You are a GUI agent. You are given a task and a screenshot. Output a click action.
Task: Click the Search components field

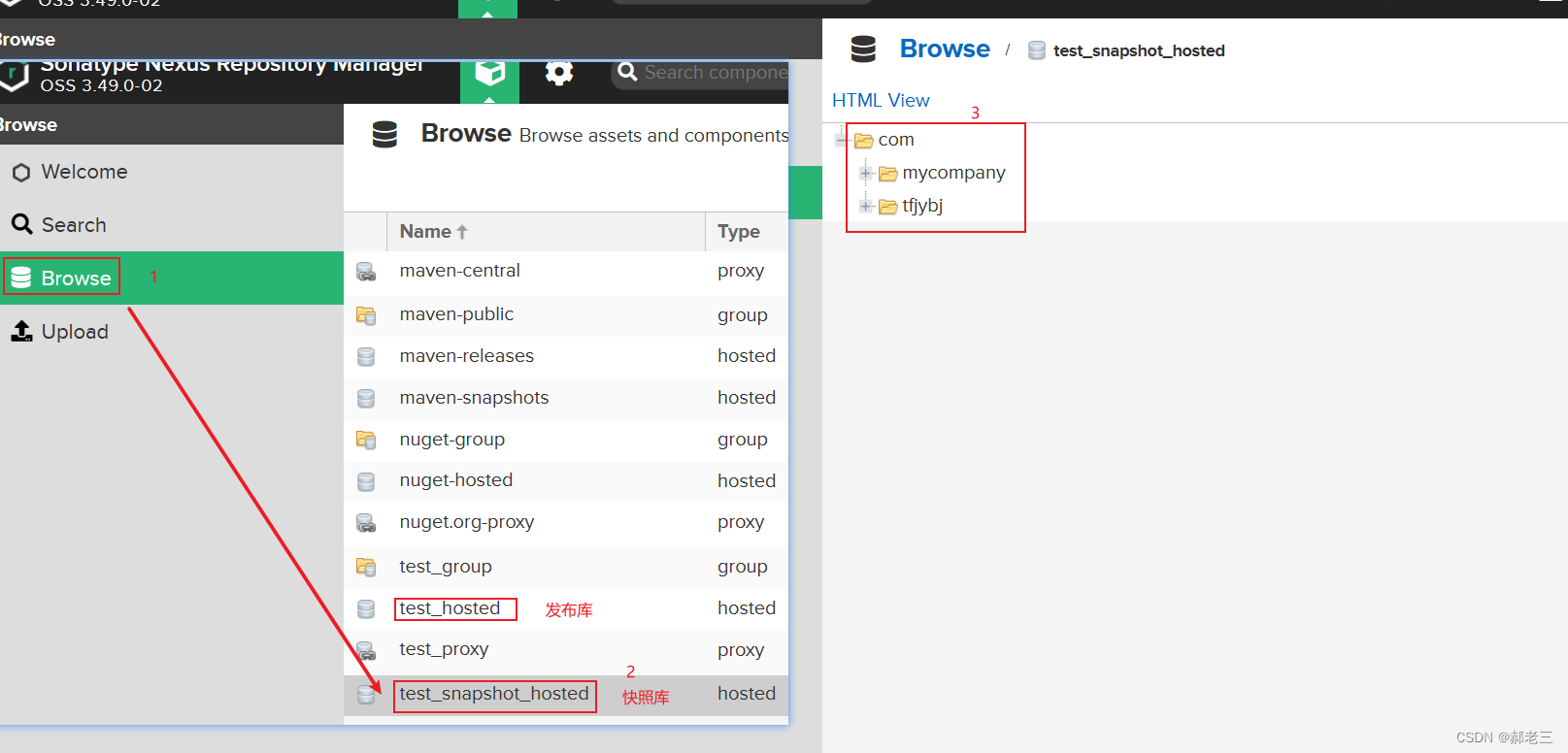700,73
